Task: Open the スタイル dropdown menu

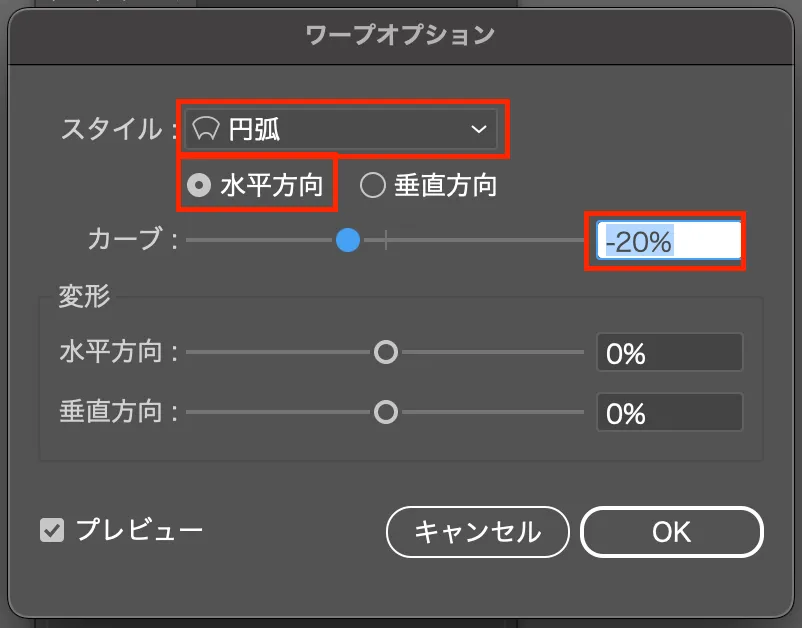Action: pos(340,128)
